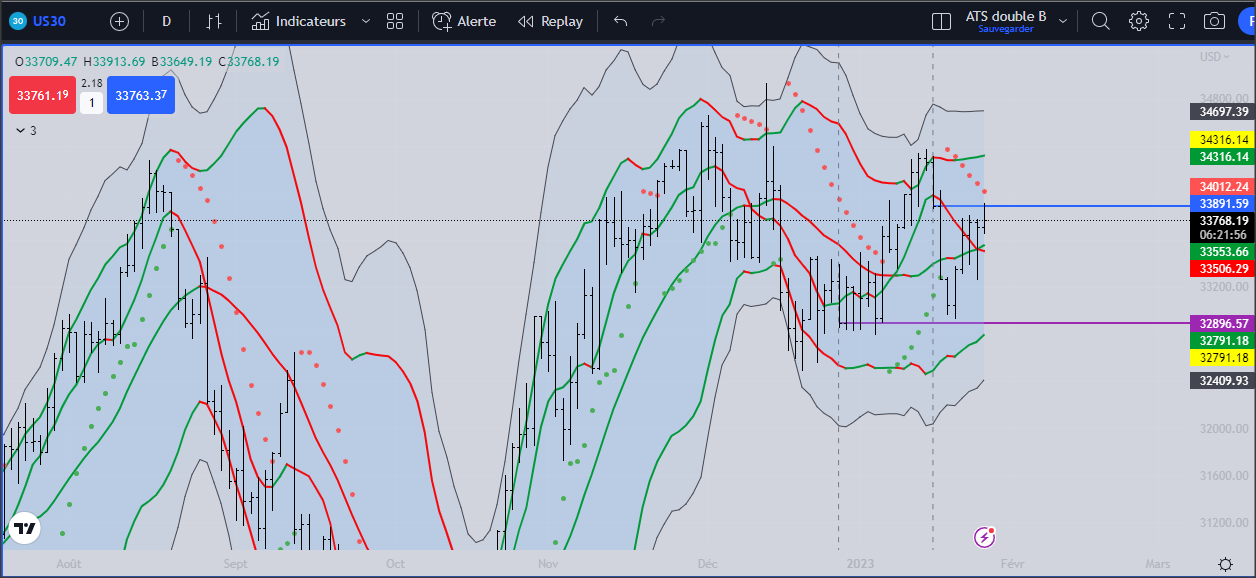Edit the order quantity field showing 1
This screenshot has width=1256, height=578.
click(91, 103)
